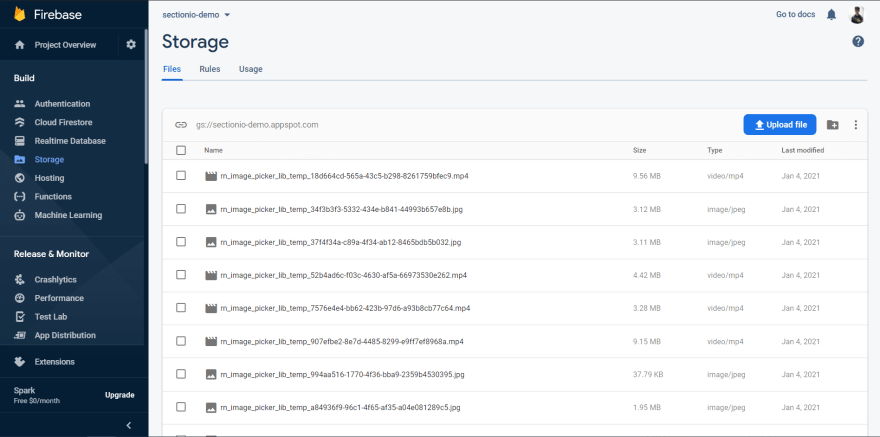This screenshot has width=880, height=437.
Task: Click the Crashlytics icon
Action: tap(20, 279)
